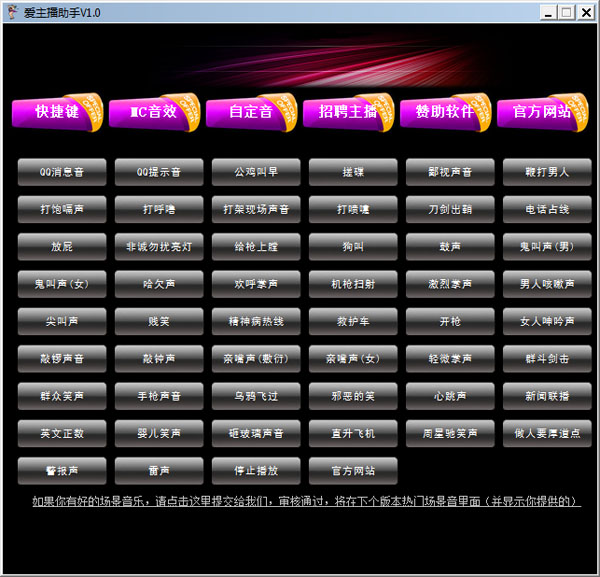This screenshot has height=577, width=600.
Task: Select the 招聘主播 tab
Action: coord(349,112)
